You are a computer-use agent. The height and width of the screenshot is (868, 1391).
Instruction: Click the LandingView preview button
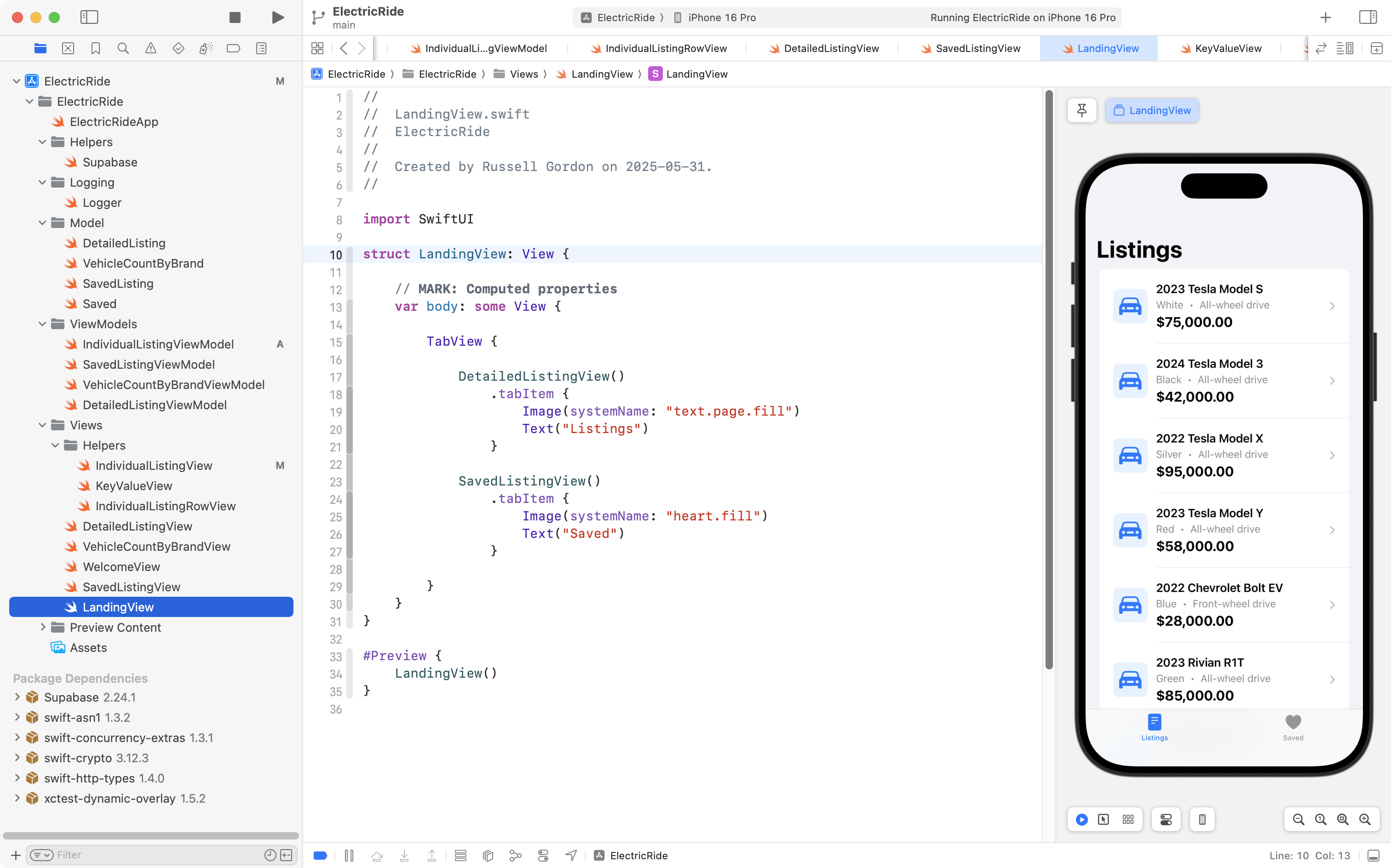pyautogui.click(x=1152, y=110)
